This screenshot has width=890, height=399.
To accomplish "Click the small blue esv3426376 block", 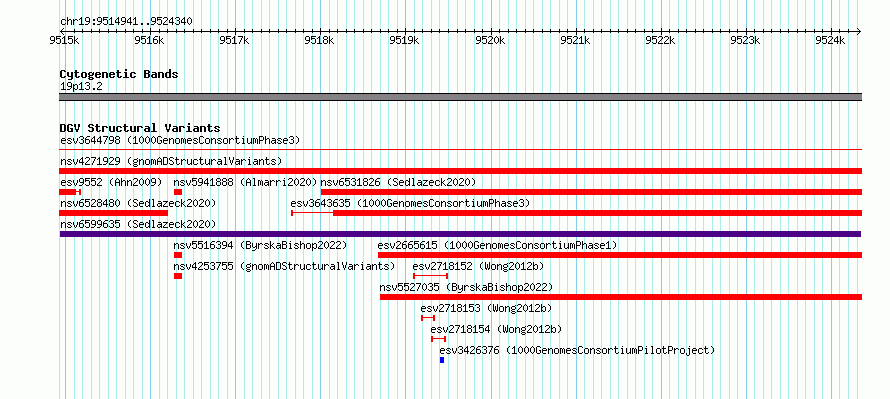I will pos(442,360).
